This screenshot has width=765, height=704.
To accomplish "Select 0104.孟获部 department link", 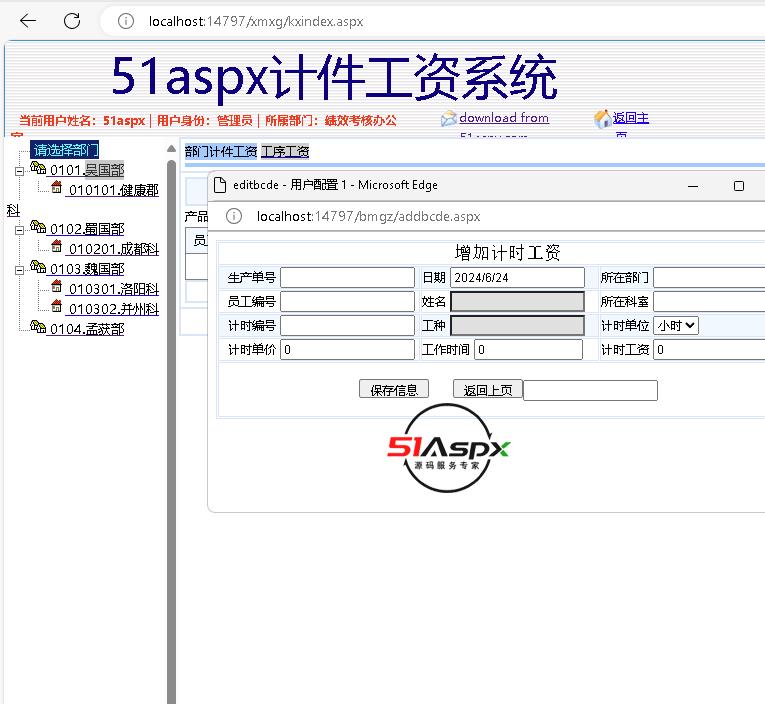I will click(87, 329).
